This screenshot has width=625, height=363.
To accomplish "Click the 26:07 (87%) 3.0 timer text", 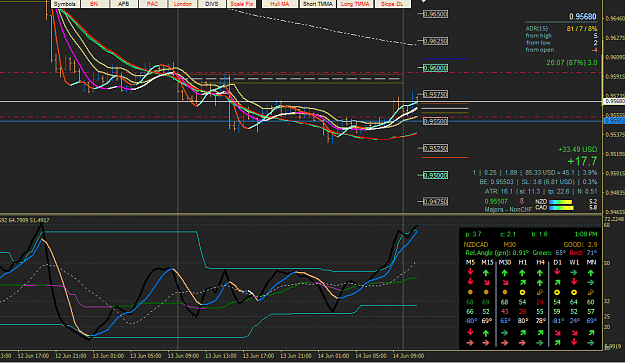I will coord(572,63).
